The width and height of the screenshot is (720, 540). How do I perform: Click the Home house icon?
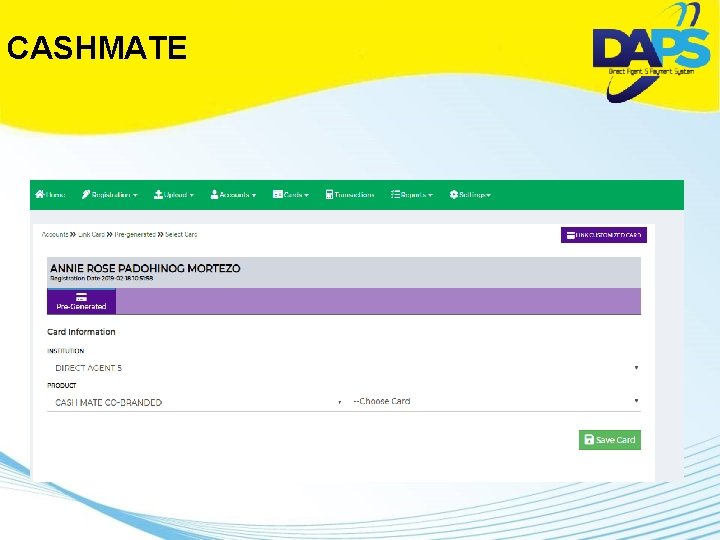point(40,194)
